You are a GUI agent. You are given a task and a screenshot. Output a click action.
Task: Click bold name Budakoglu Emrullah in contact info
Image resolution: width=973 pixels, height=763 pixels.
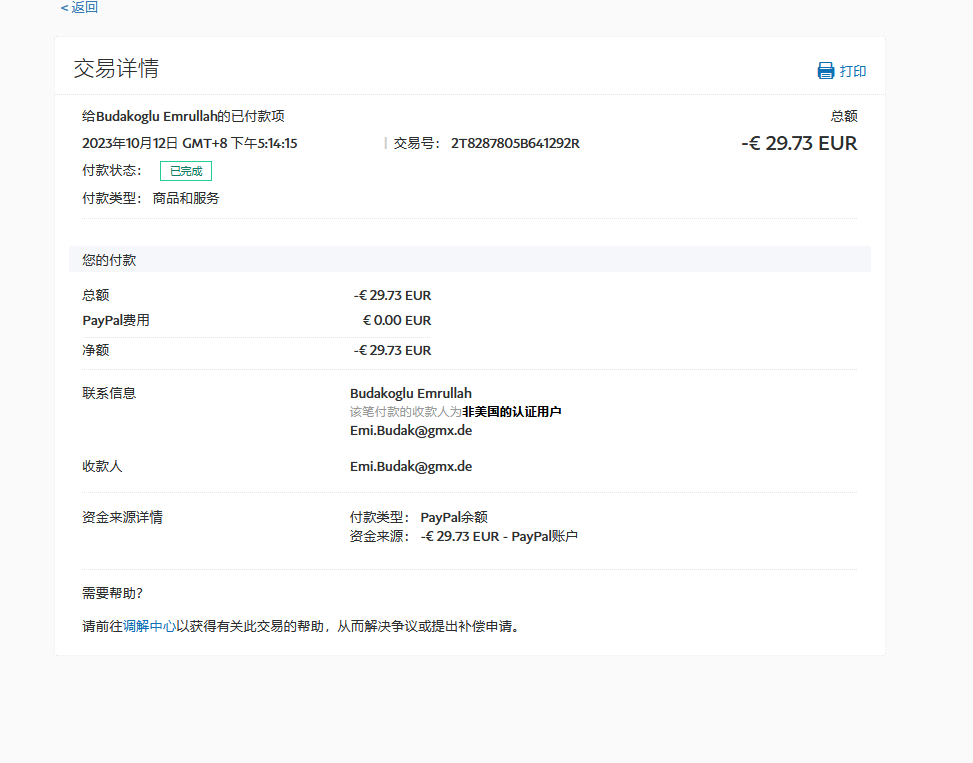pos(411,393)
